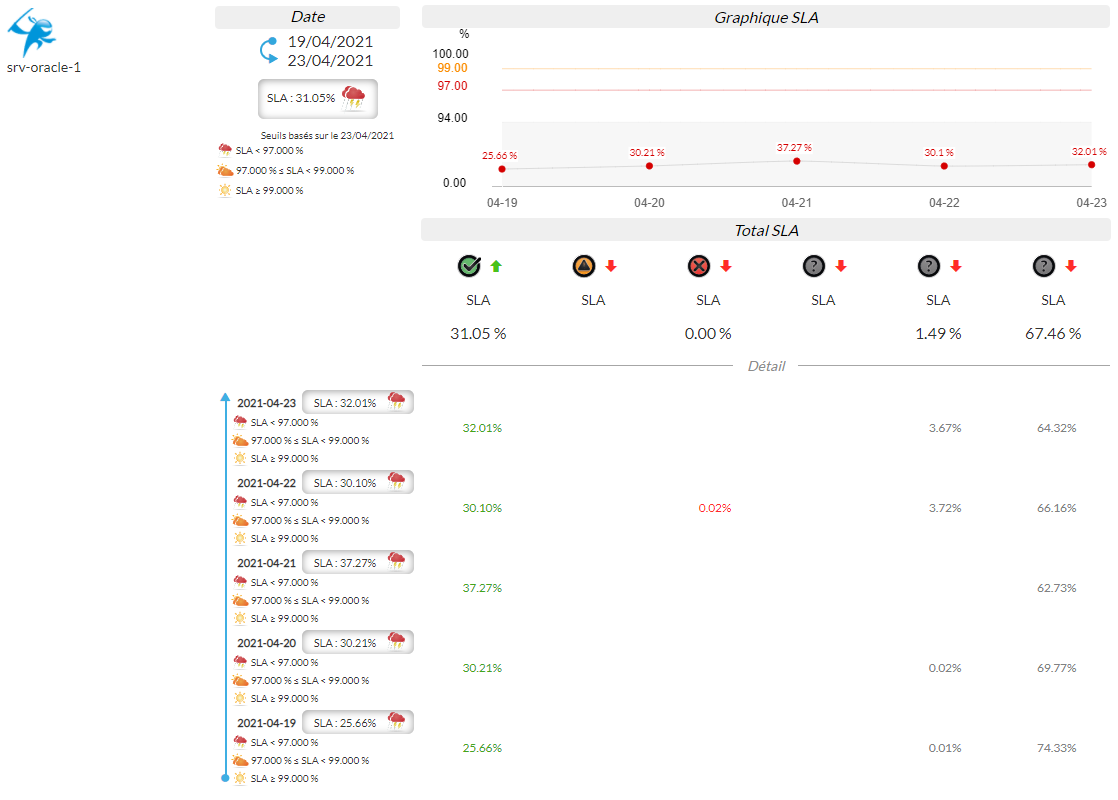Click the blue date range arrow icon
Viewport: 1118px width, 800px height.
pos(267,51)
